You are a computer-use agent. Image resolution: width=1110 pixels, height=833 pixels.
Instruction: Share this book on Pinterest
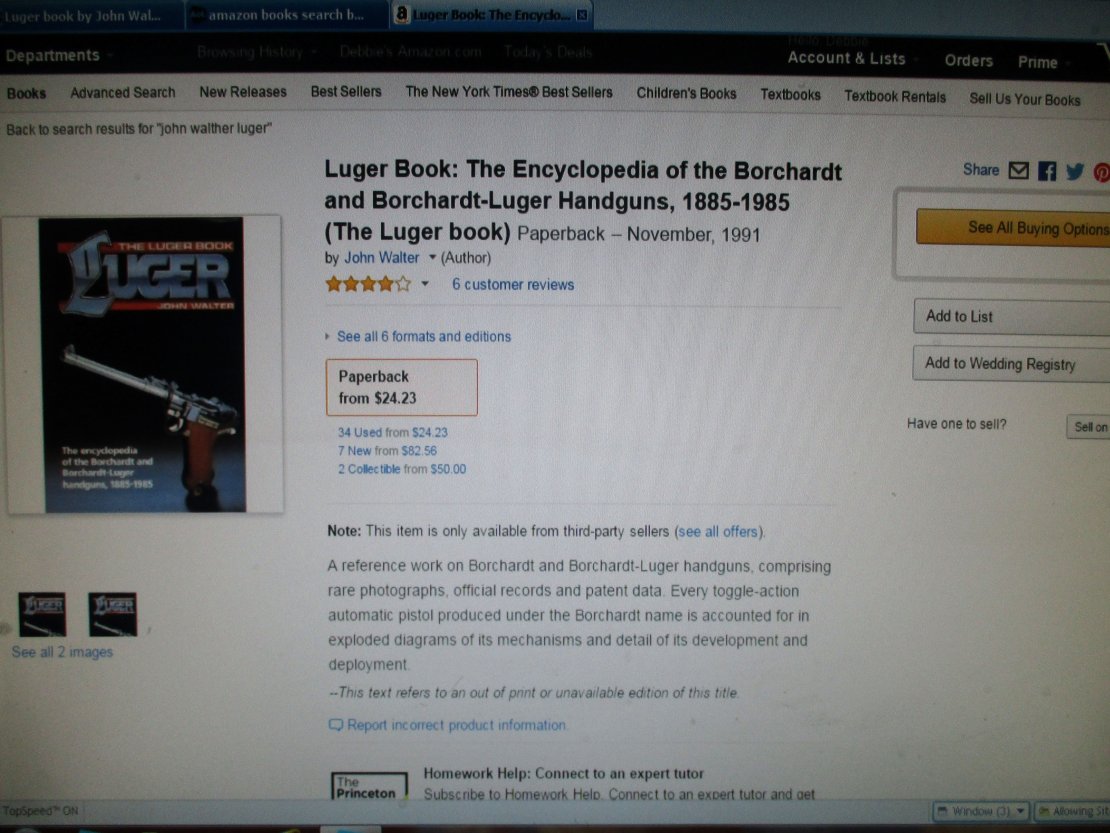click(x=1102, y=173)
